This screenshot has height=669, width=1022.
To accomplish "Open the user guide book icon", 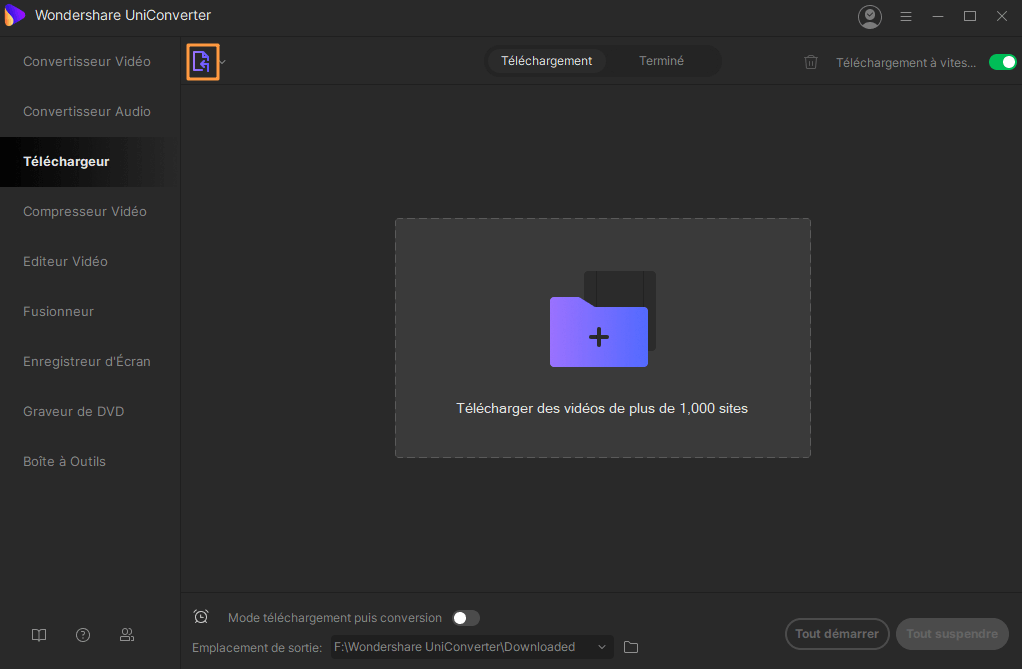I will 39,635.
